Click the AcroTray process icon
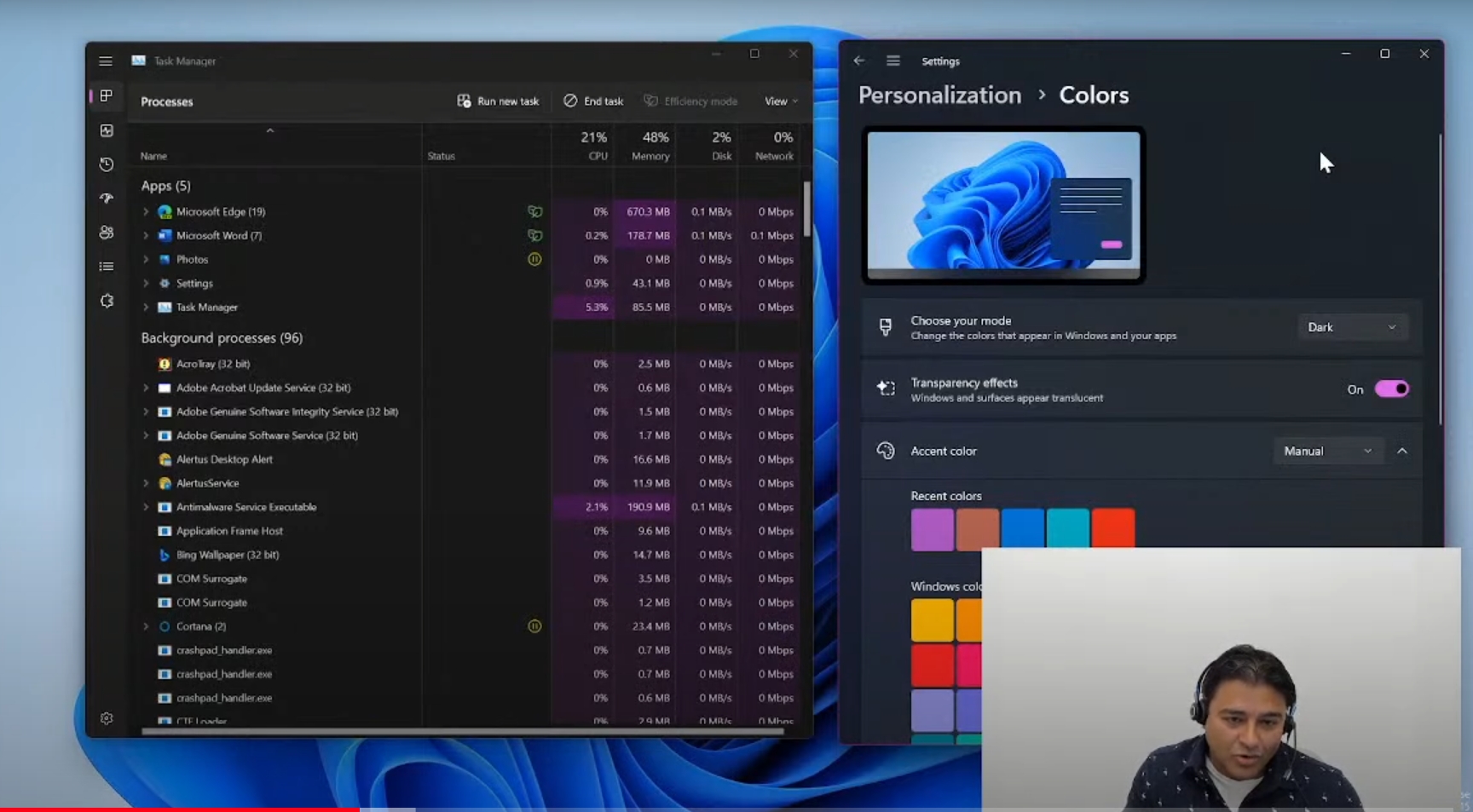The image size is (1473, 812). 165,364
